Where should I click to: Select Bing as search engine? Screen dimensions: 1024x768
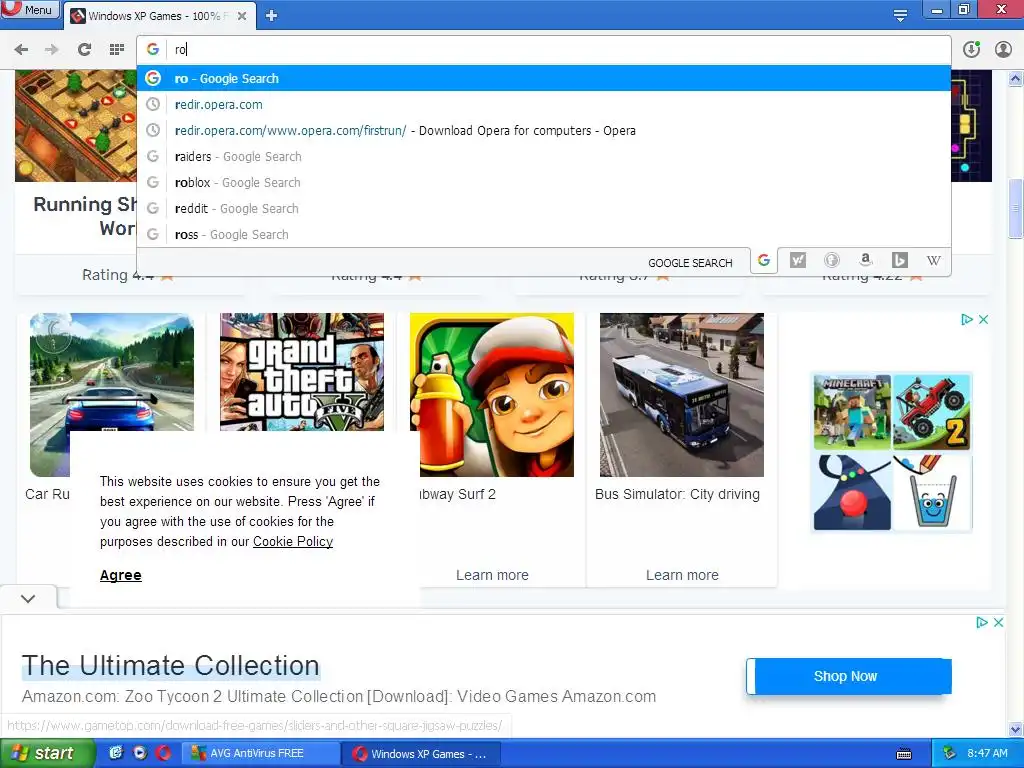tap(899, 261)
